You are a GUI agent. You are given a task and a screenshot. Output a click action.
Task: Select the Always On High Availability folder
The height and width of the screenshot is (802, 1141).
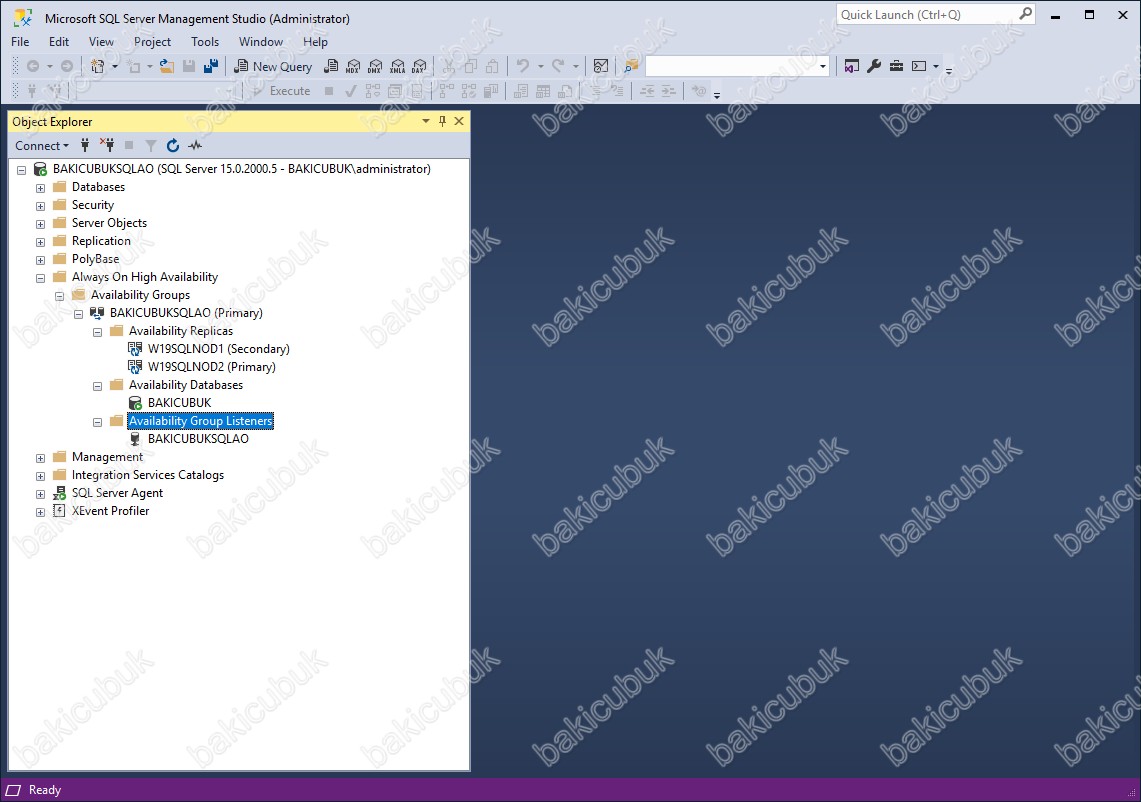145,277
